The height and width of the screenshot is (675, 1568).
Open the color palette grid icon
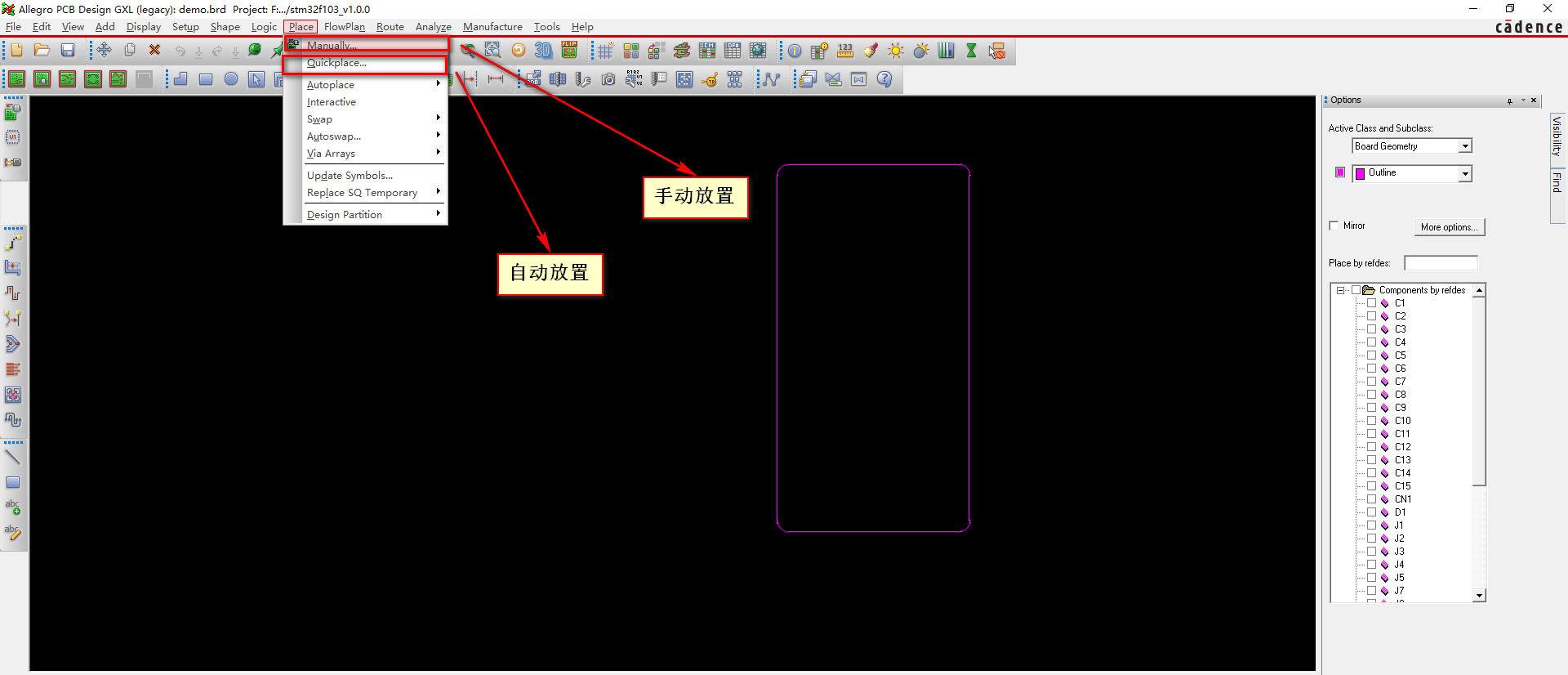pyautogui.click(x=631, y=51)
